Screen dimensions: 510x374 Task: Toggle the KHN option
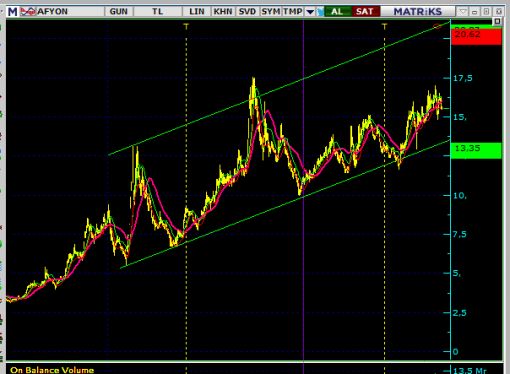[223, 12]
